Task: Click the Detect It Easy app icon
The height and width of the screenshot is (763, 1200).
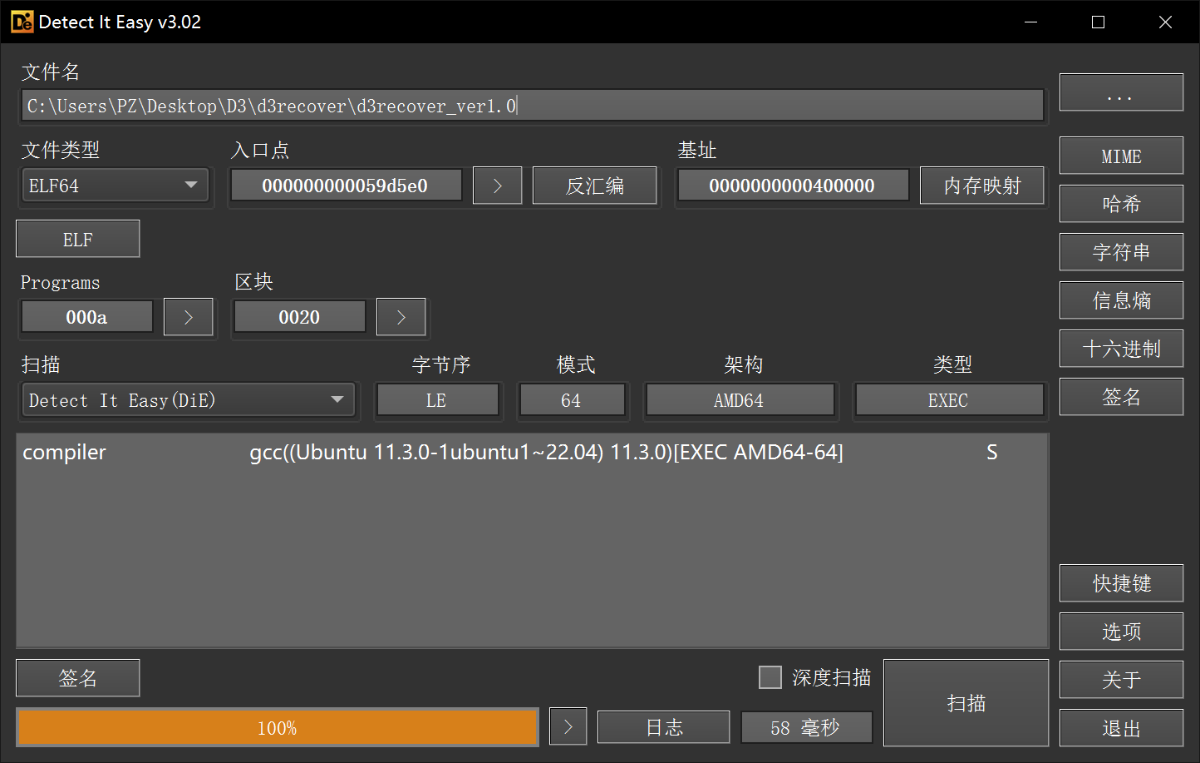Action: tap(22, 21)
